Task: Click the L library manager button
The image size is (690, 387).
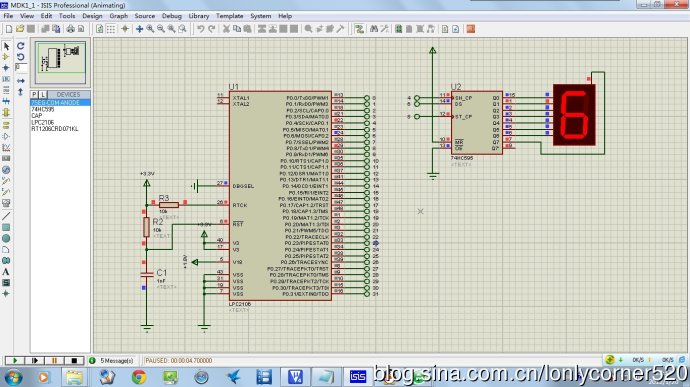Action: (43, 94)
